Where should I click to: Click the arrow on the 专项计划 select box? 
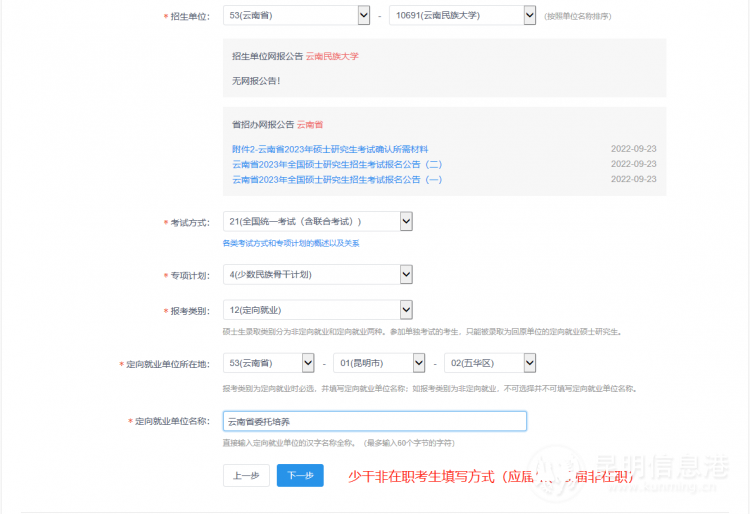[x=405, y=274]
